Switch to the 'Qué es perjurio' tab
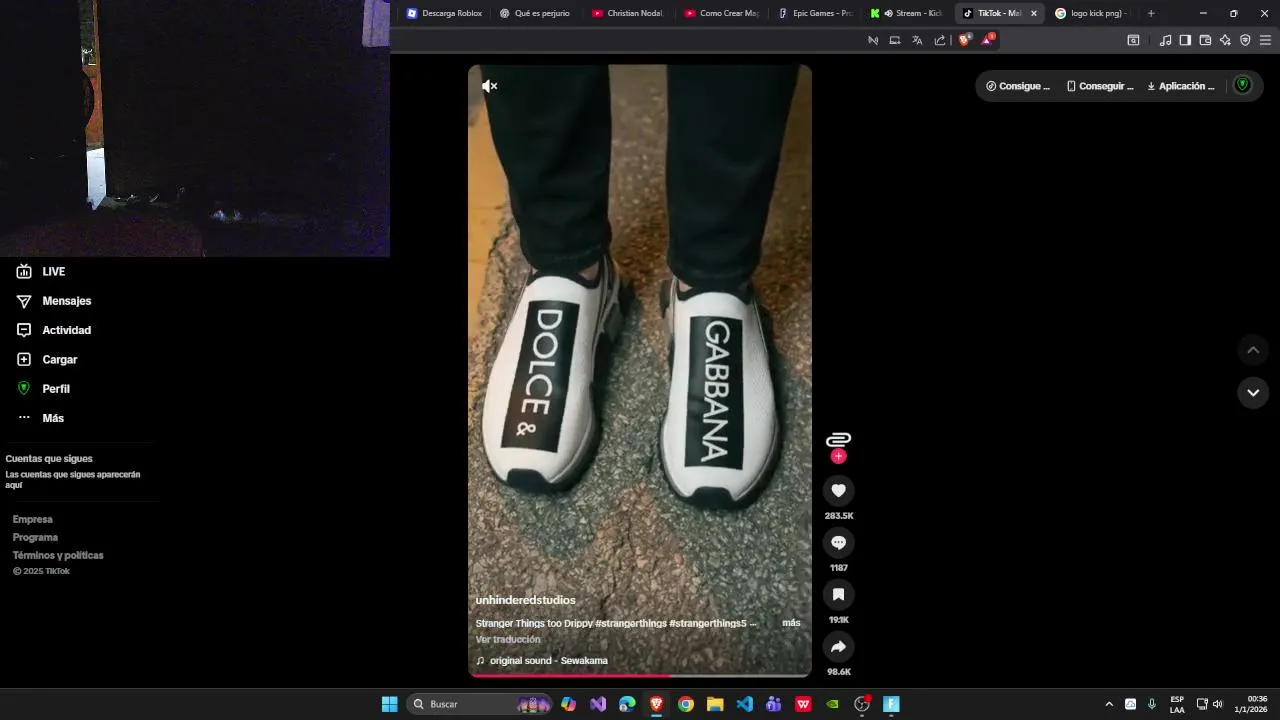The width and height of the screenshot is (1280, 720). point(537,13)
